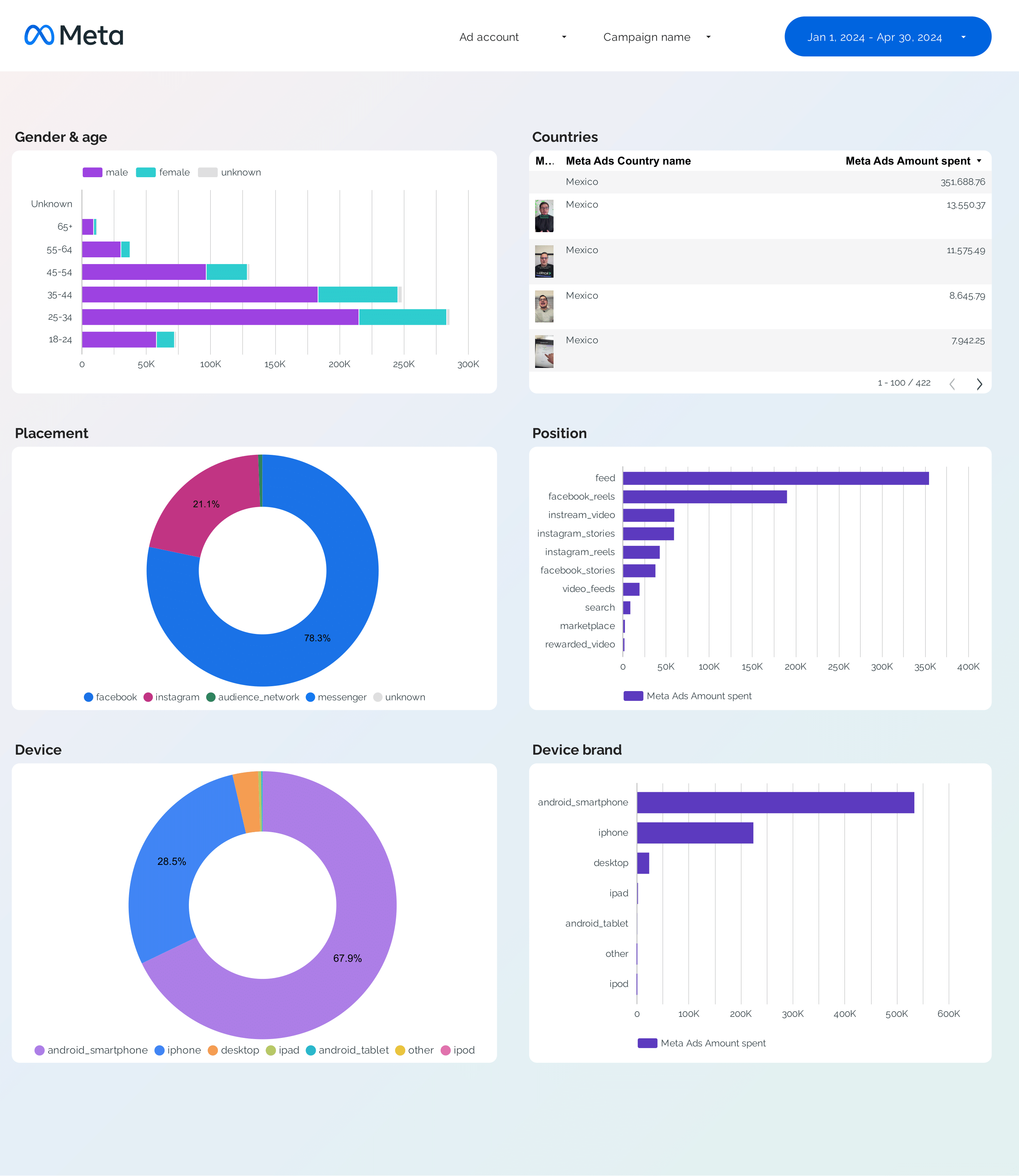Go to previous countries table page

click(x=952, y=384)
